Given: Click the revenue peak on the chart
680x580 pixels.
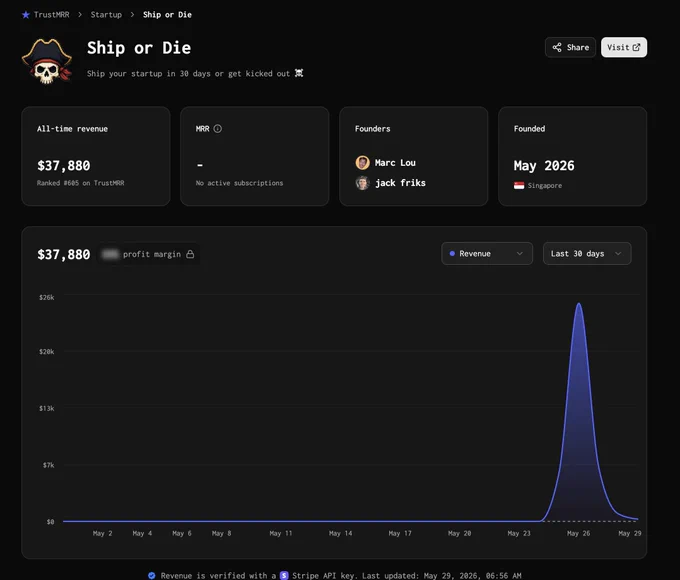Looking at the screenshot, I should [x=579, y=304].
